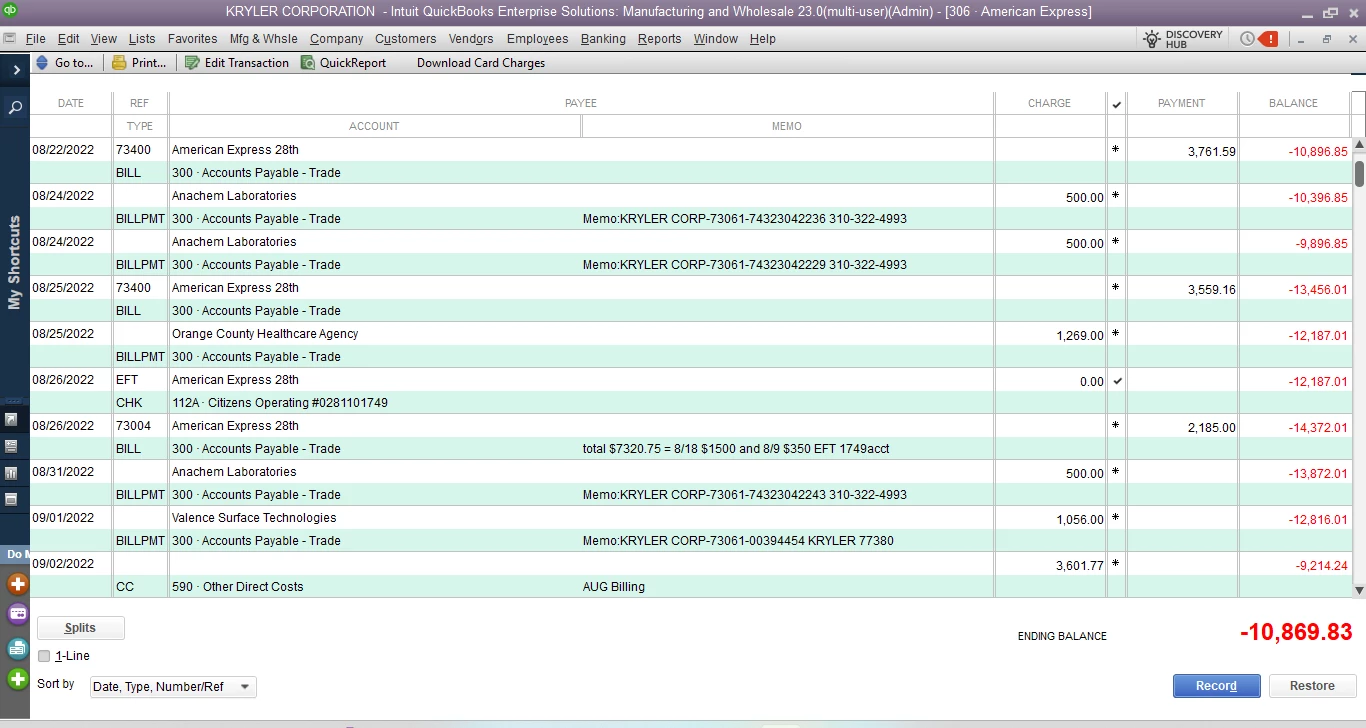
Task: Click the Restore button
Action: point(1312,686)
